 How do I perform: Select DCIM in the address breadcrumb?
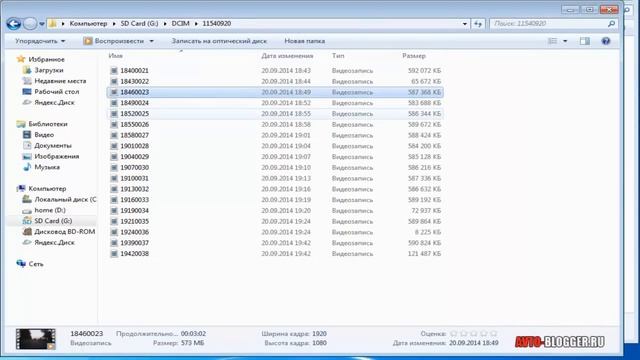(x=180, y=24)
